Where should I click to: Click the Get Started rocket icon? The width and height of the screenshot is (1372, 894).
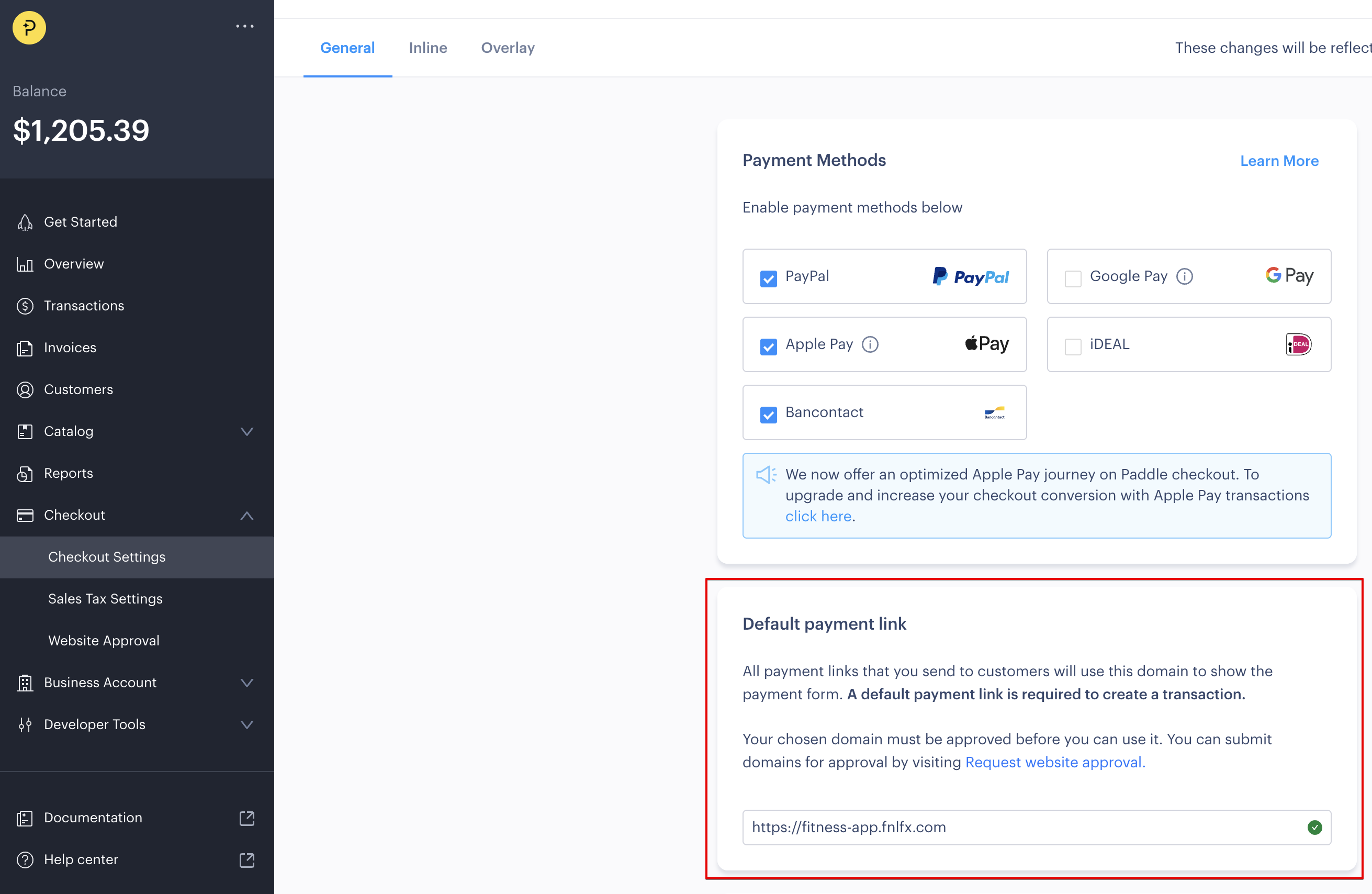[x=25, y=222]
